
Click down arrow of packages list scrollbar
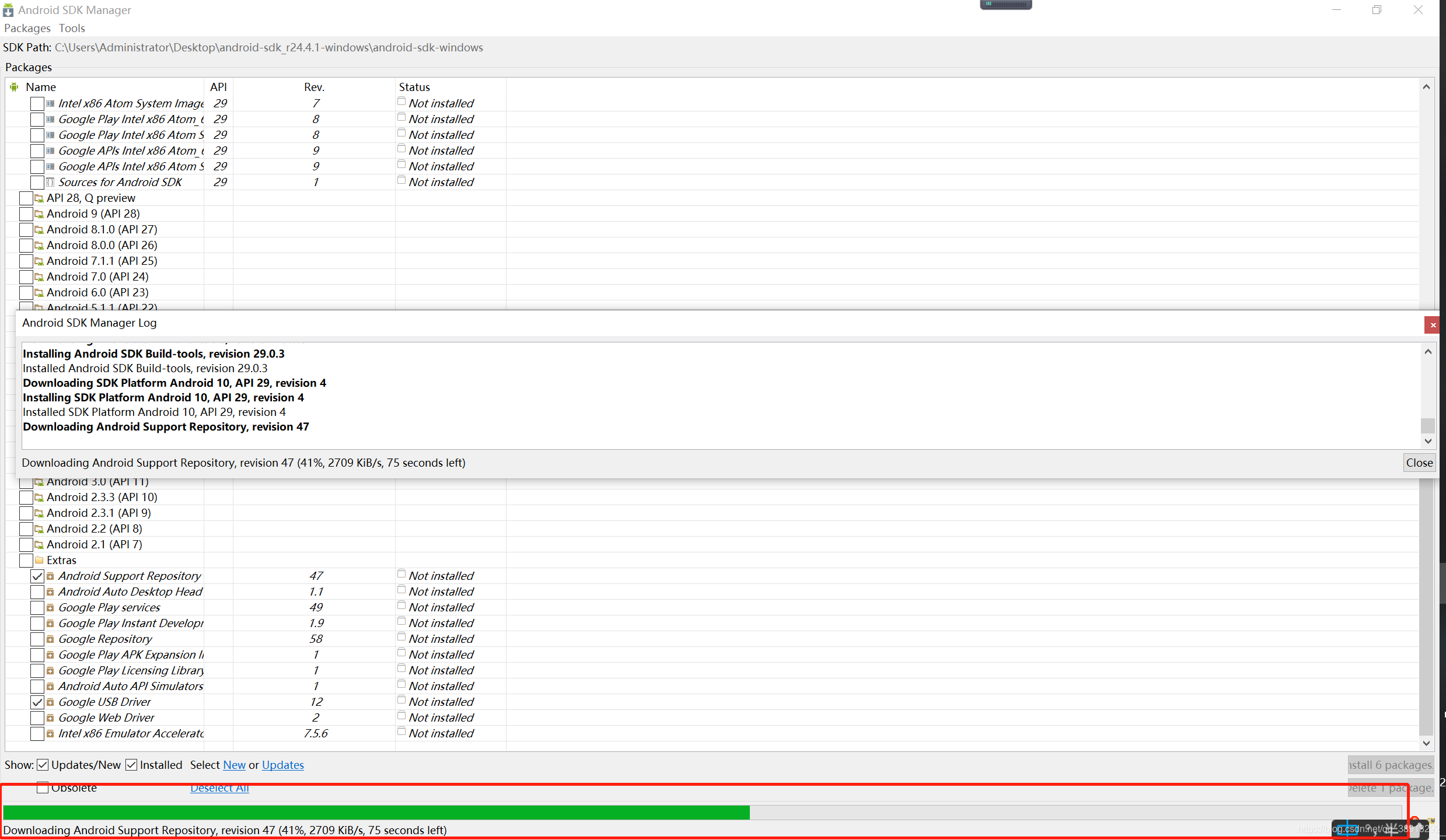[1426, 743]
